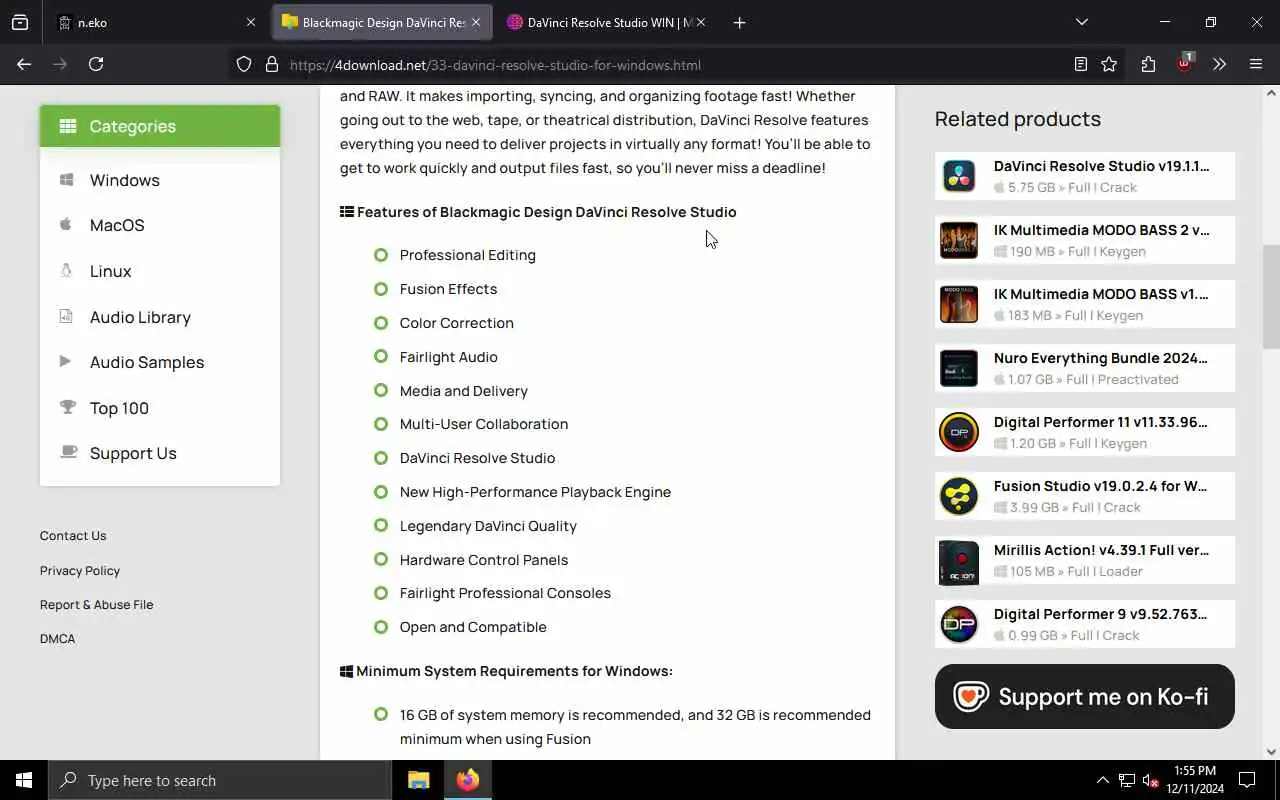This screenshot has height=800, width=1280.
Task: Click the Categories header button
Action: 160,126
